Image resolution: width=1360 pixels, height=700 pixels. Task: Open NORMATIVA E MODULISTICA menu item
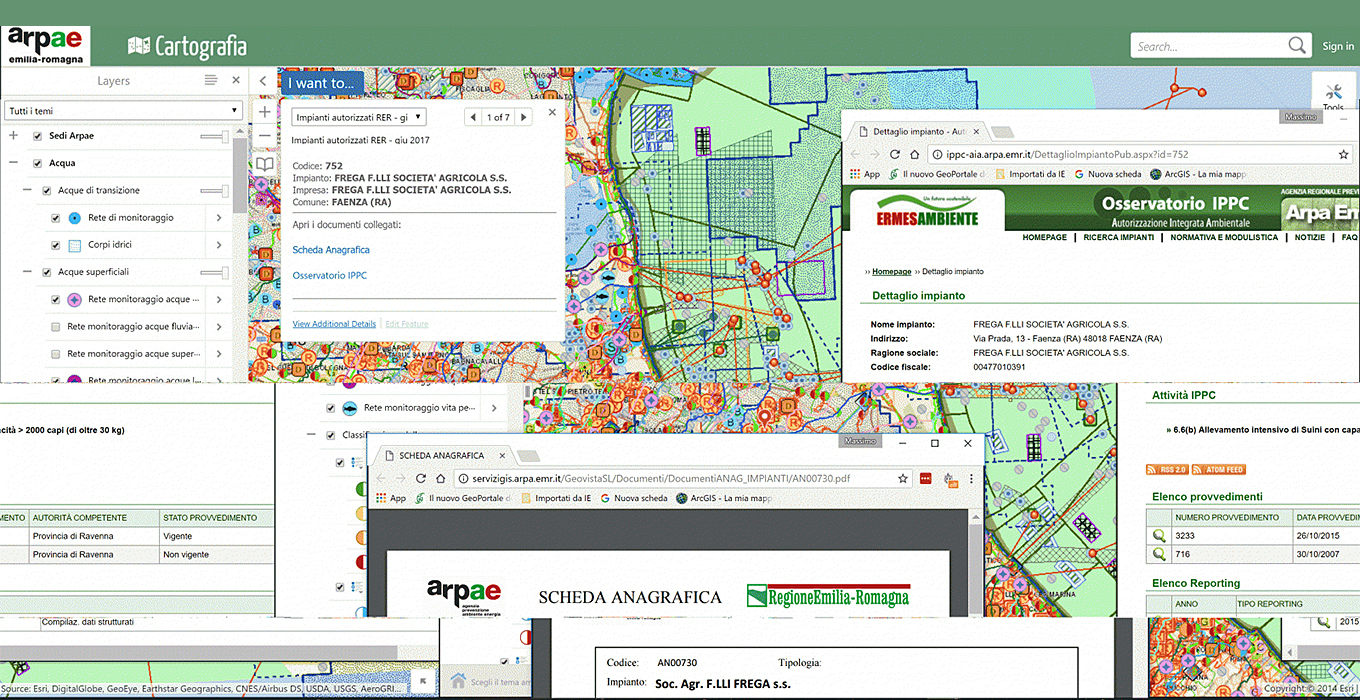(x=1224, y=237)
